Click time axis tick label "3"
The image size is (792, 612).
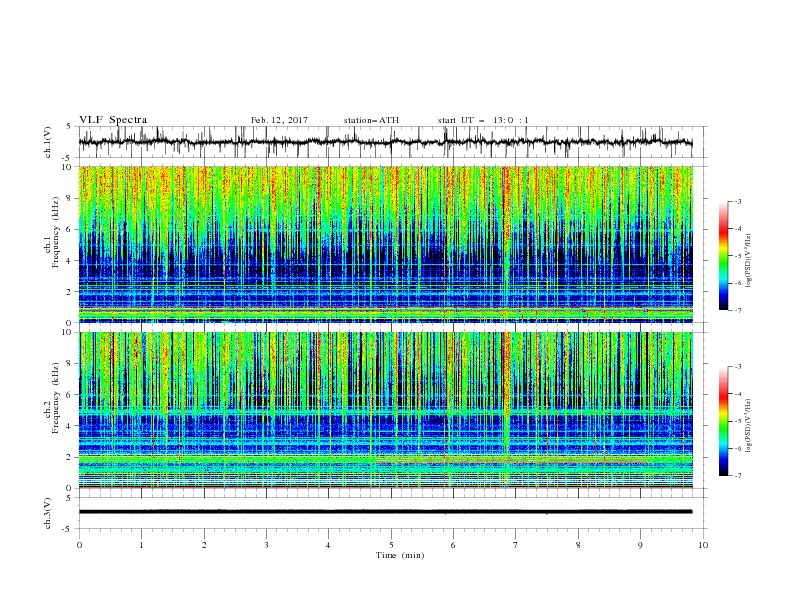point(266,545)
